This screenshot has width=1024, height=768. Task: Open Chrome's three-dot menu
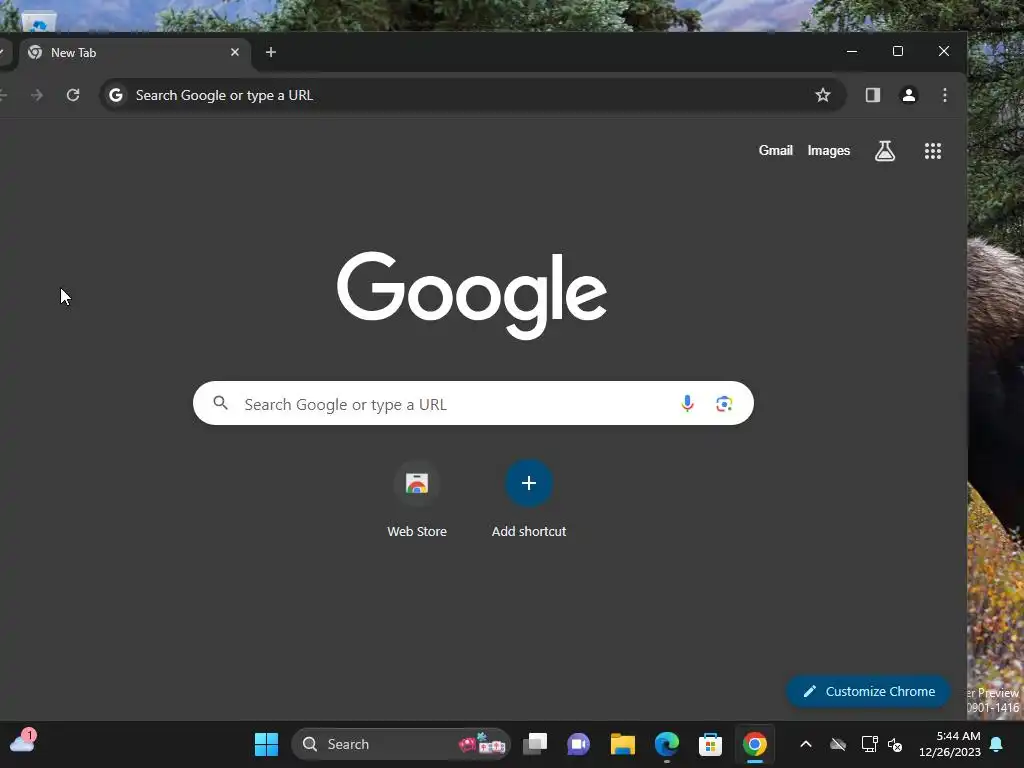[945, 95]
